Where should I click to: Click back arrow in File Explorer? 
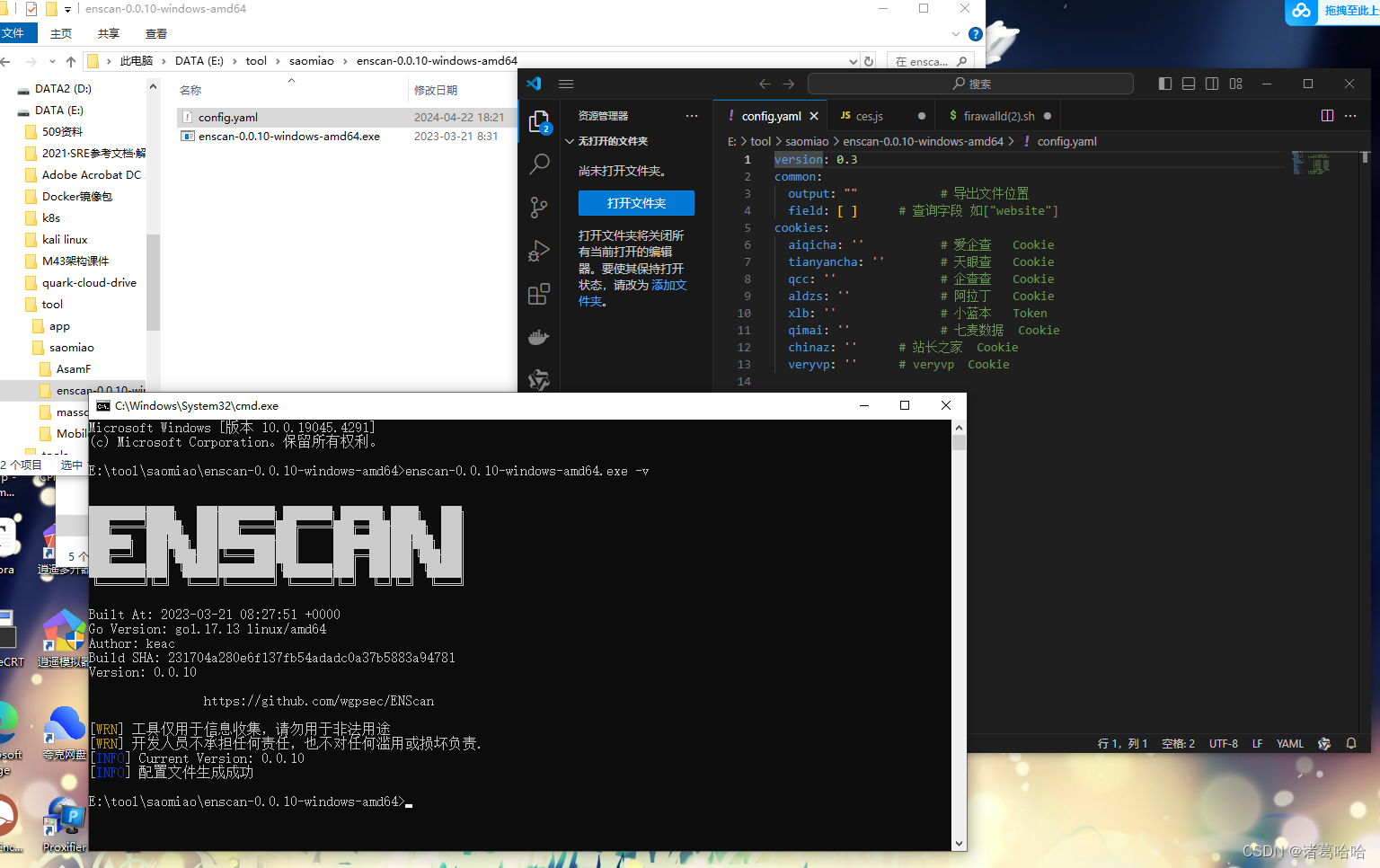click(x=5, y=61)
